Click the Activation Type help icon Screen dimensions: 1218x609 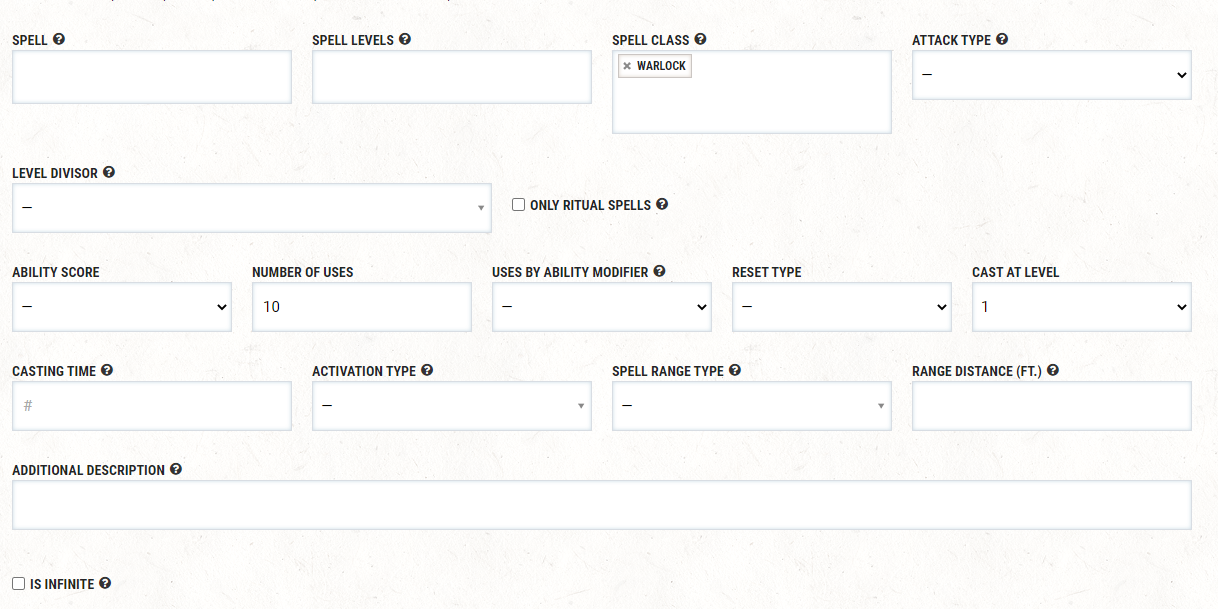(x=427, y=371)
